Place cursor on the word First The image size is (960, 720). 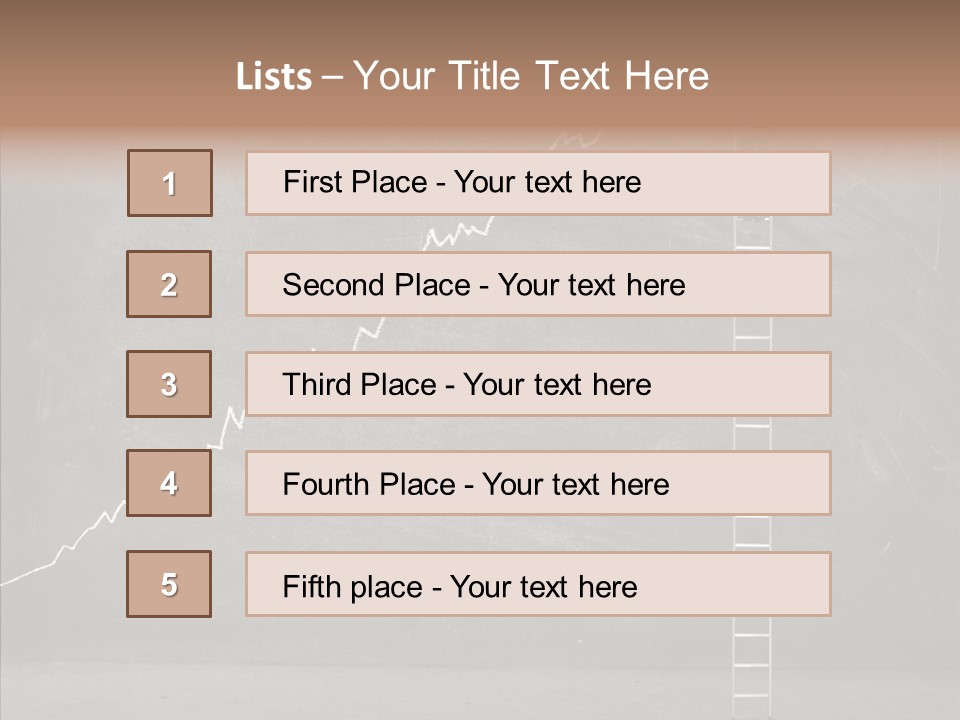tap(312, 182)
